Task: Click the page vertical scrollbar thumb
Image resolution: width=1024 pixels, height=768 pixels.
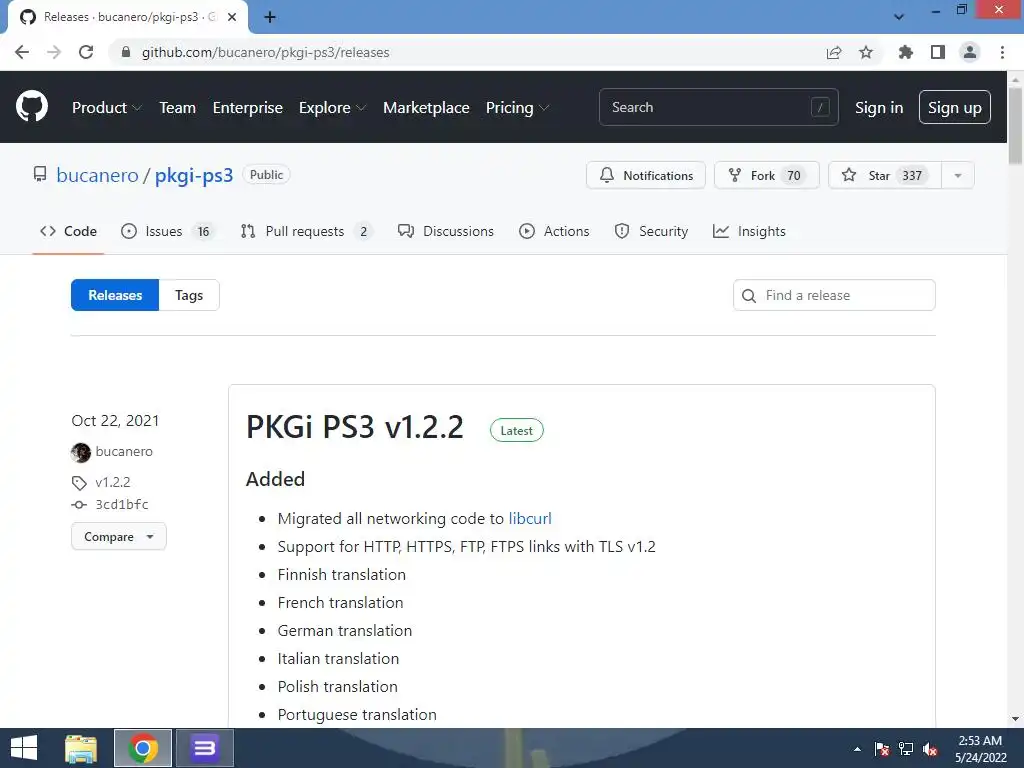Action: [1015, 125]
